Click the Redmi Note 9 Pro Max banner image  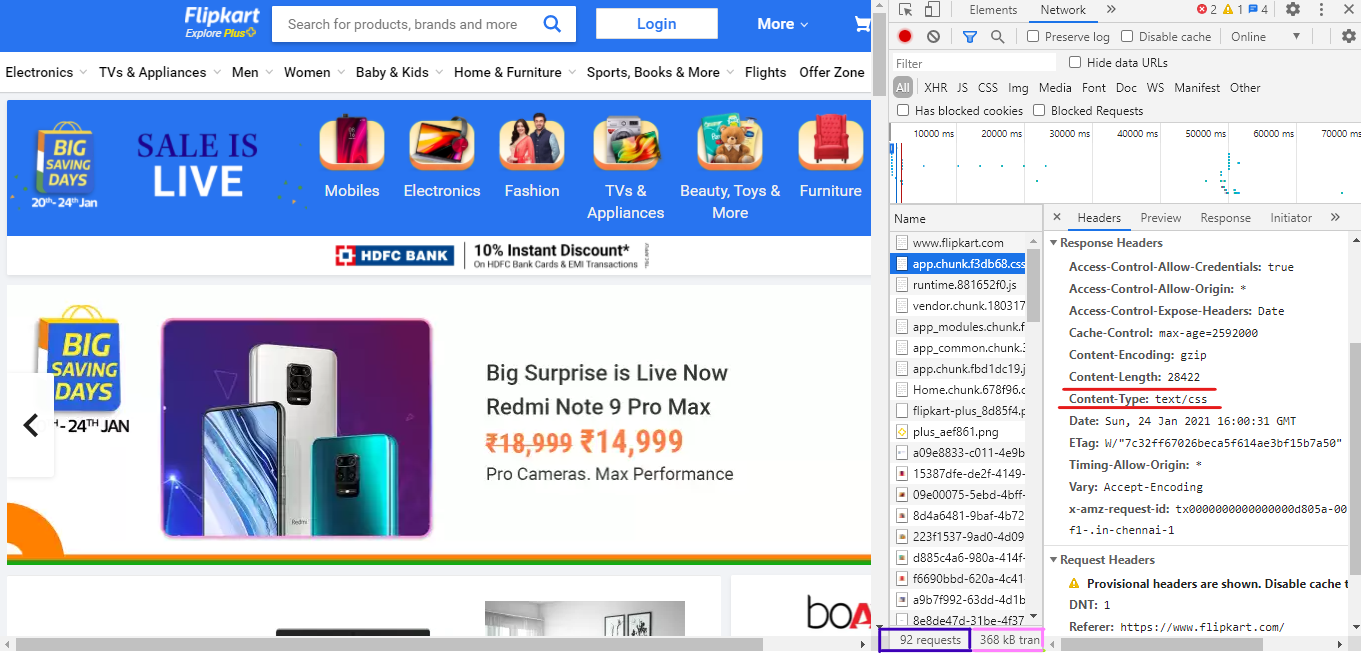pyautogui.click(x=298, y=428)
